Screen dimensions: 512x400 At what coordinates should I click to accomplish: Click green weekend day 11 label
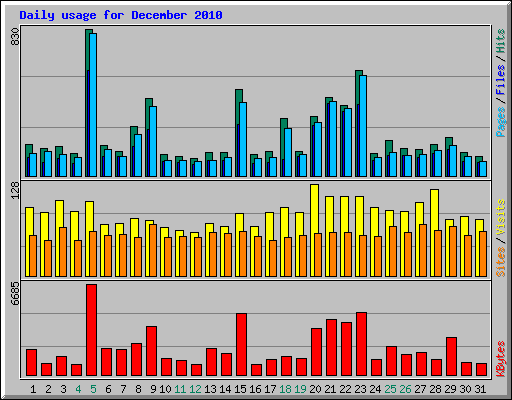180,389
